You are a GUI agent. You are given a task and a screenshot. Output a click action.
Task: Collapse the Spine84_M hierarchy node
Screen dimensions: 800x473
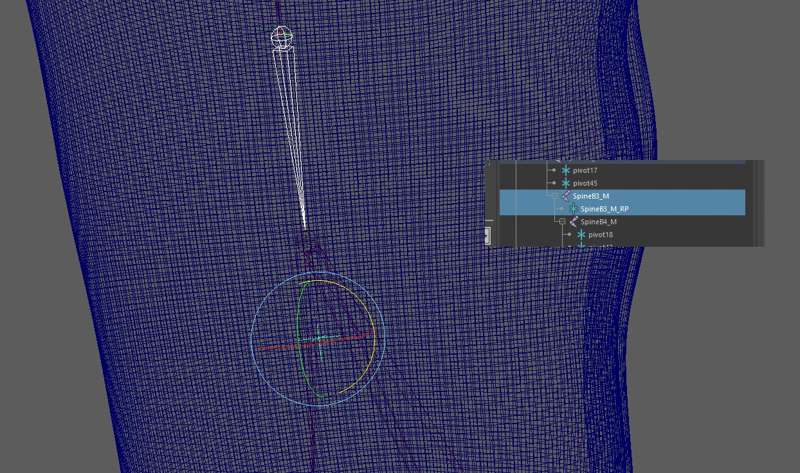(x=561, y=222)
